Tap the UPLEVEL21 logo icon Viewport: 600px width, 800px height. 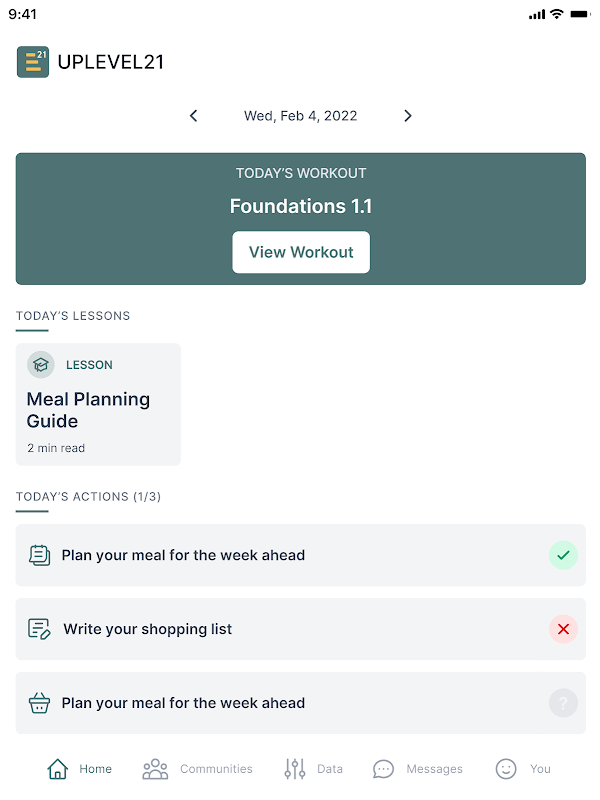pos(33,62)
